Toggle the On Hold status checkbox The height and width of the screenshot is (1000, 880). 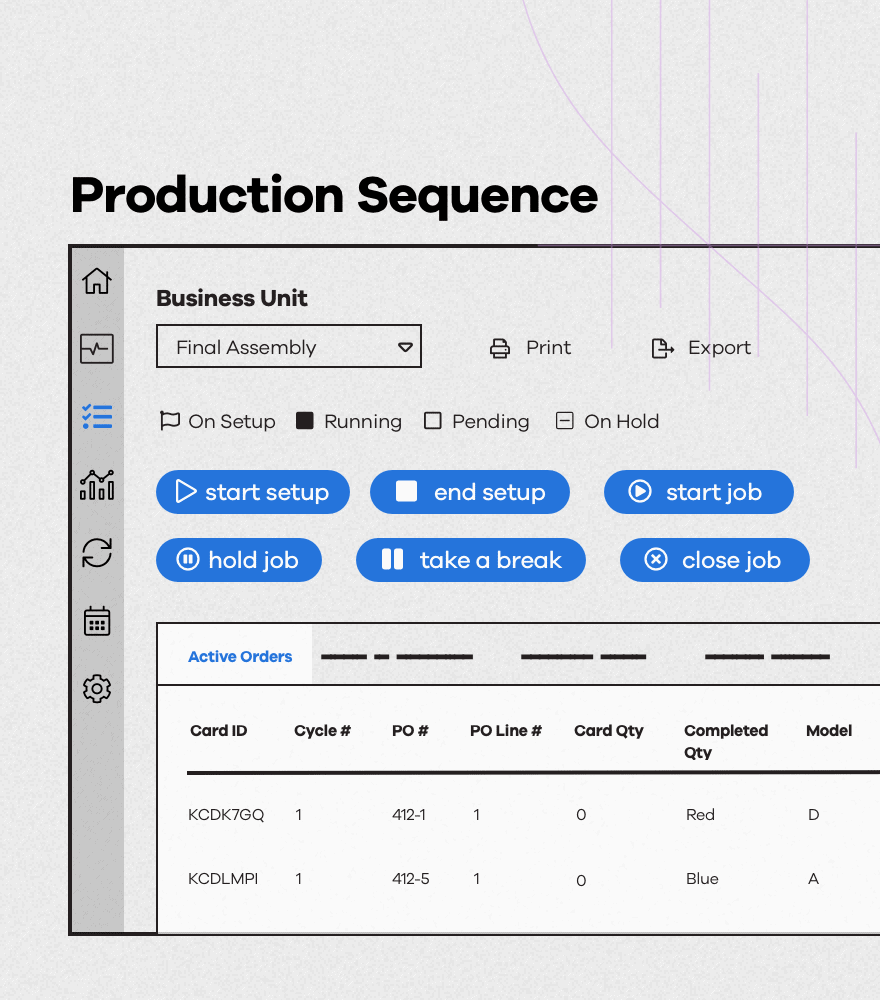(x=565, y=421)
